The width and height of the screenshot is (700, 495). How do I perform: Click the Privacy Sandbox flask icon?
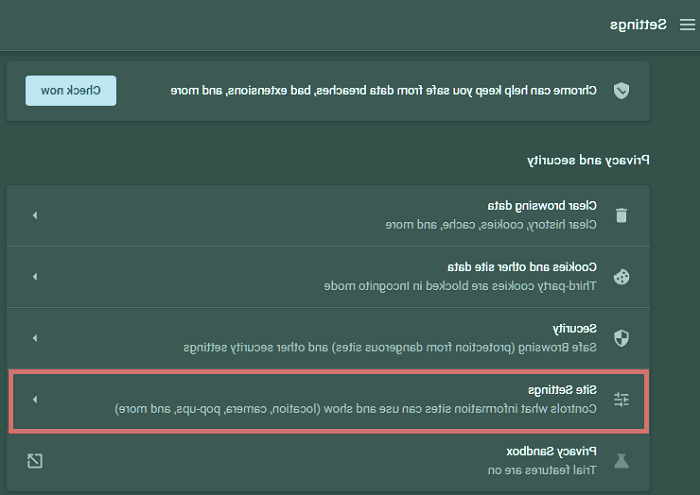click(x=621, y=461)
